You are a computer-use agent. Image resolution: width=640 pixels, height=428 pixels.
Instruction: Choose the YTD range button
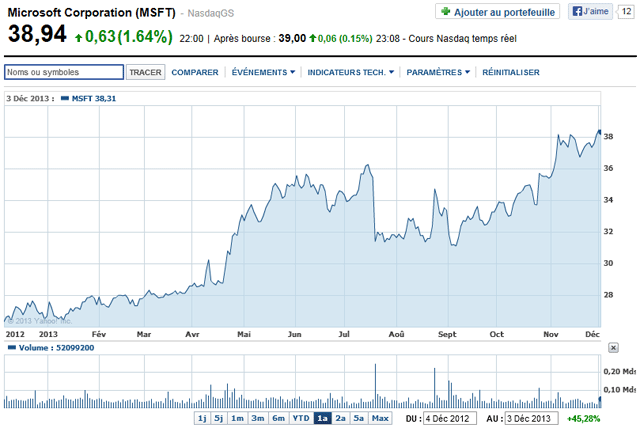pos(299,418)
